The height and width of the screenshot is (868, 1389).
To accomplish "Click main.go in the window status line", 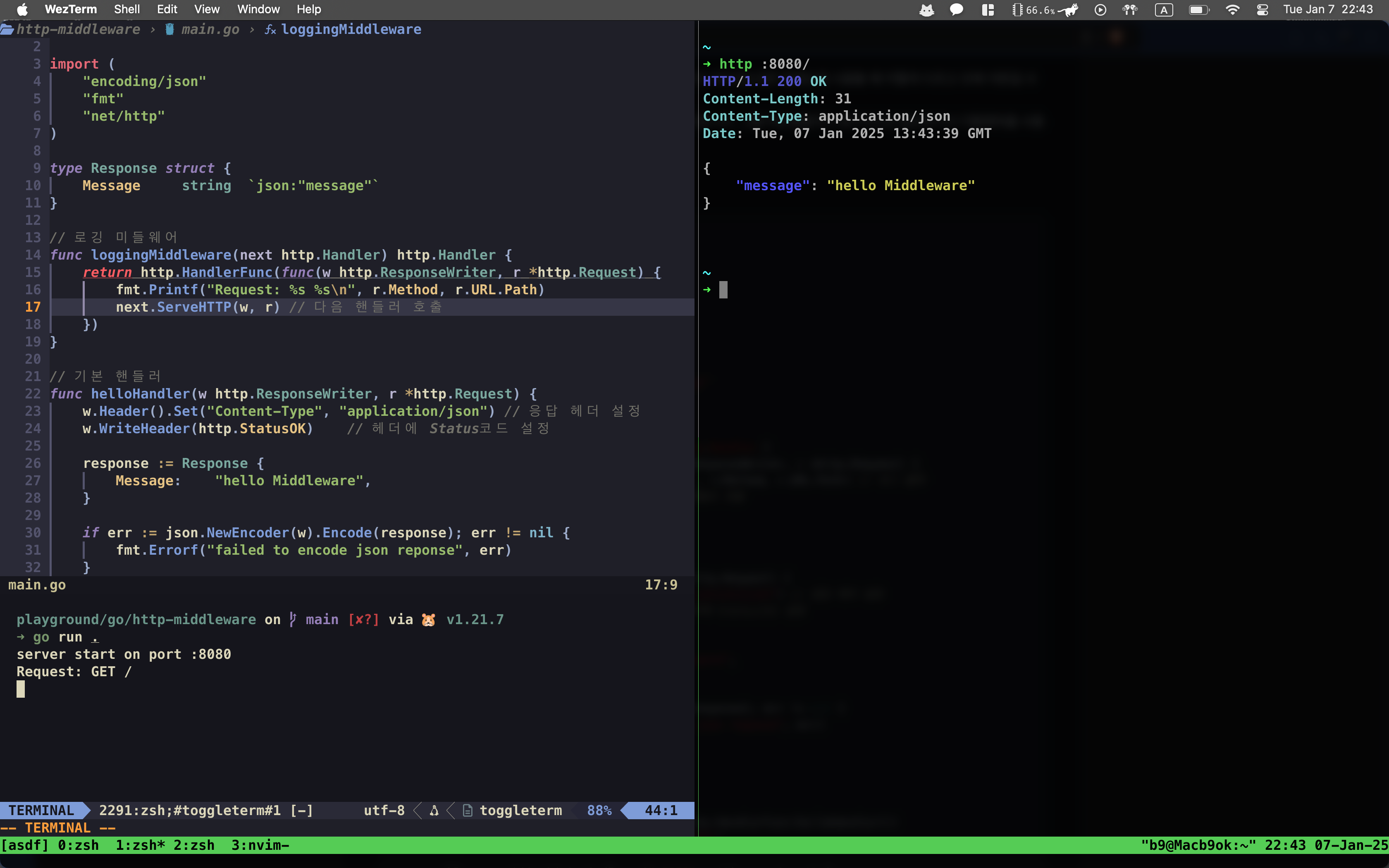I will coord(37,585).
